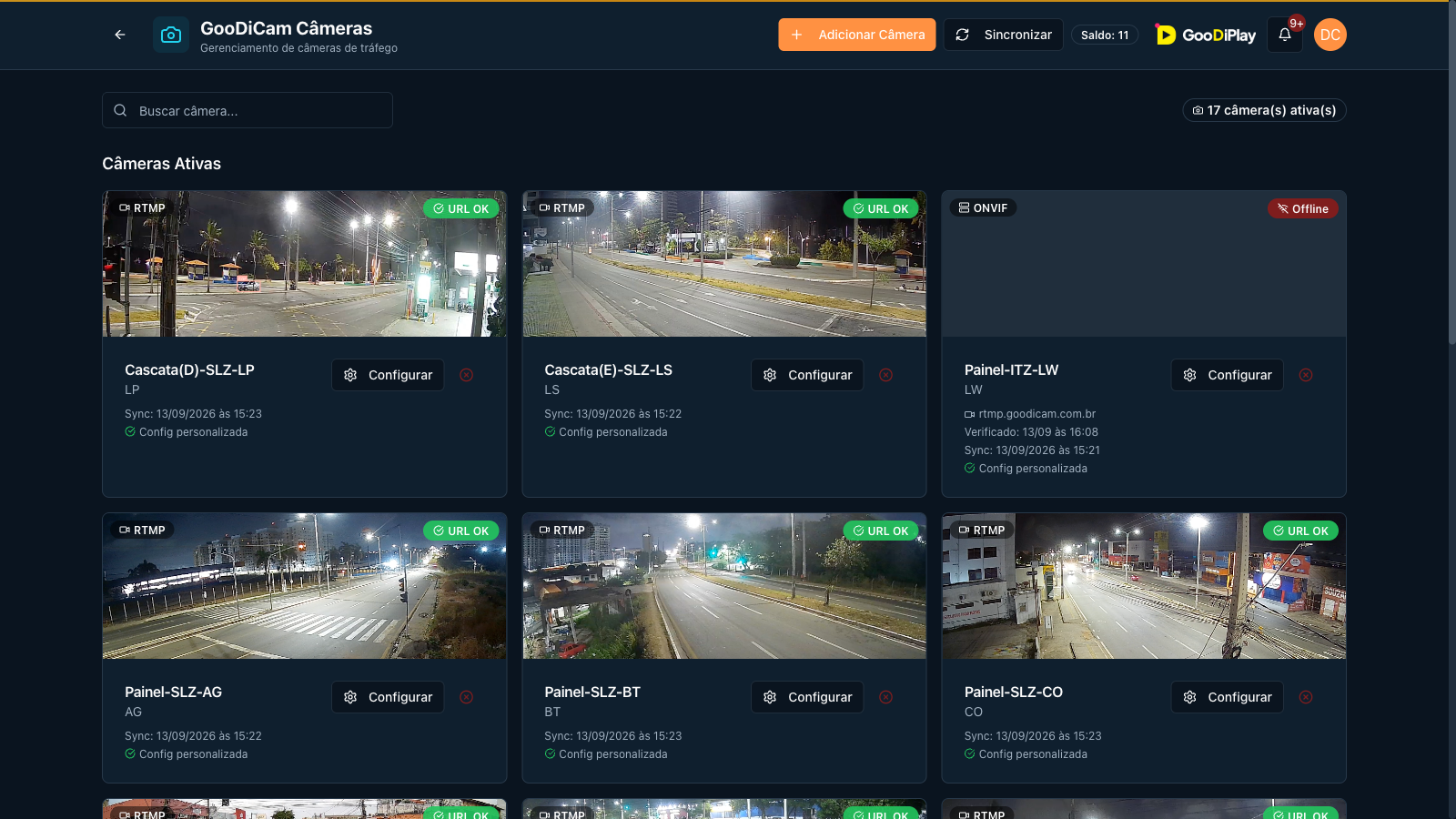Go back using the arrow icon
The height and width of the screenshot is (819, 1456).
[120, 35]
